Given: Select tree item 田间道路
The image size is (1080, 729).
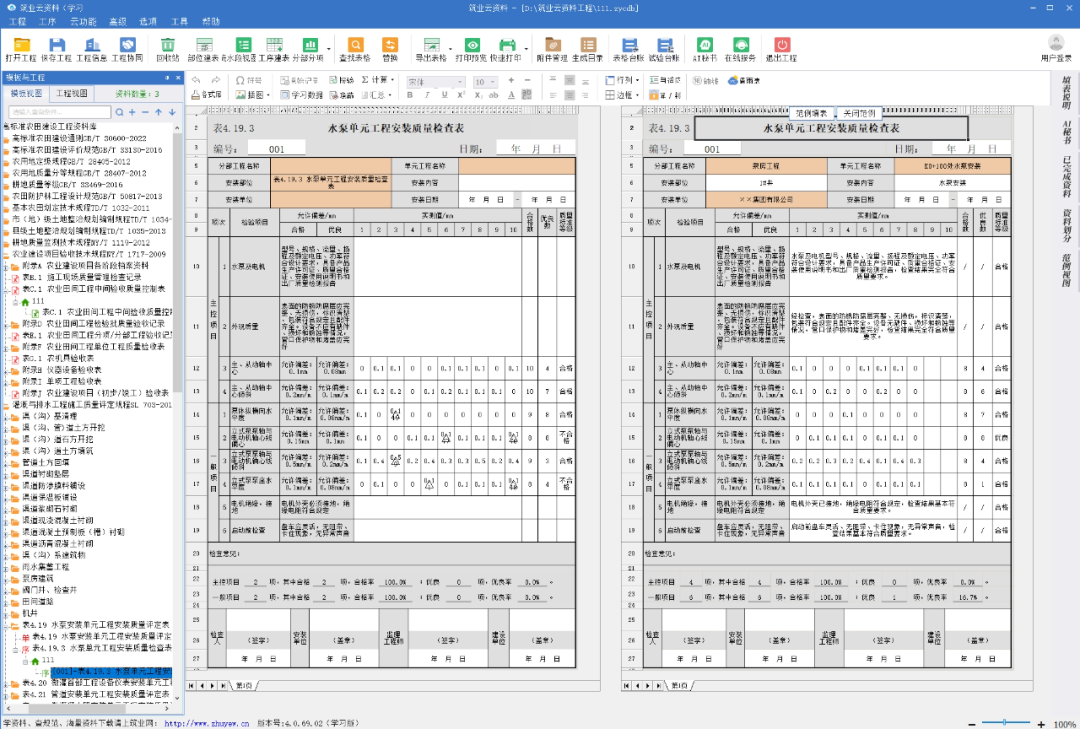Looking at the screenshot, I should (40, 602).
